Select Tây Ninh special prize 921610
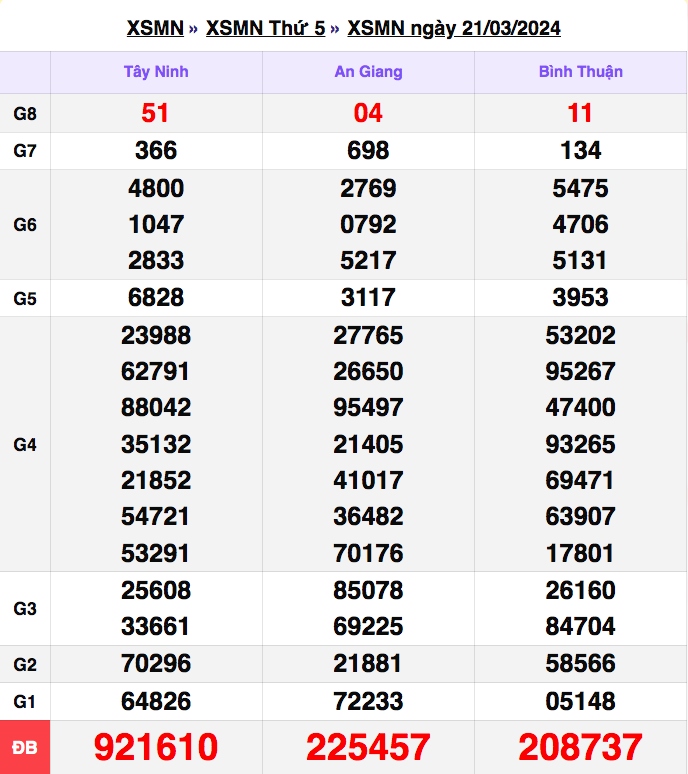The image size is (688, 774). 156,746
